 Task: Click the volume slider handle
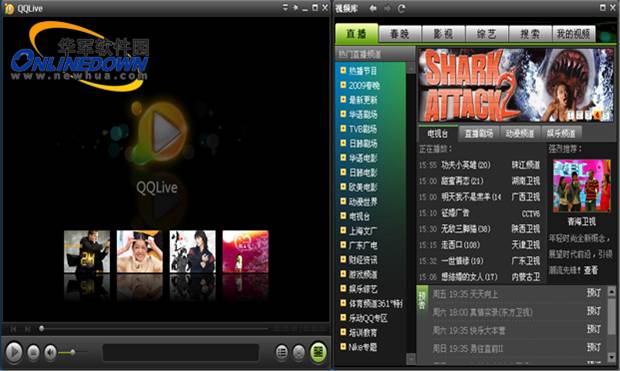pyautogui.click(x=72, y=352)
